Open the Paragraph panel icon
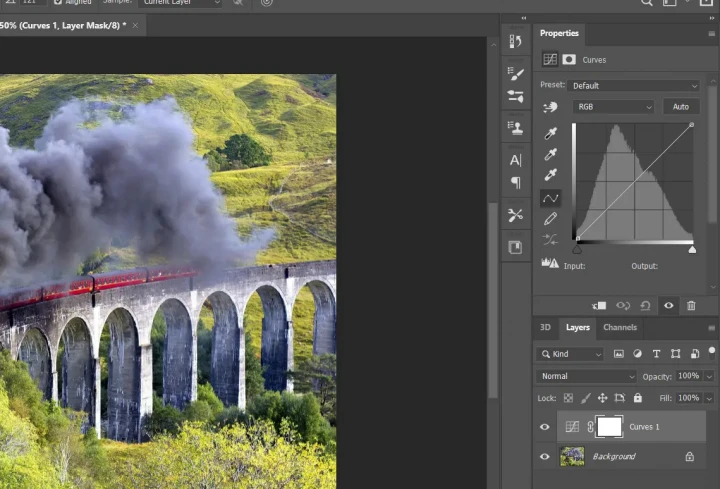 (516, 183)
